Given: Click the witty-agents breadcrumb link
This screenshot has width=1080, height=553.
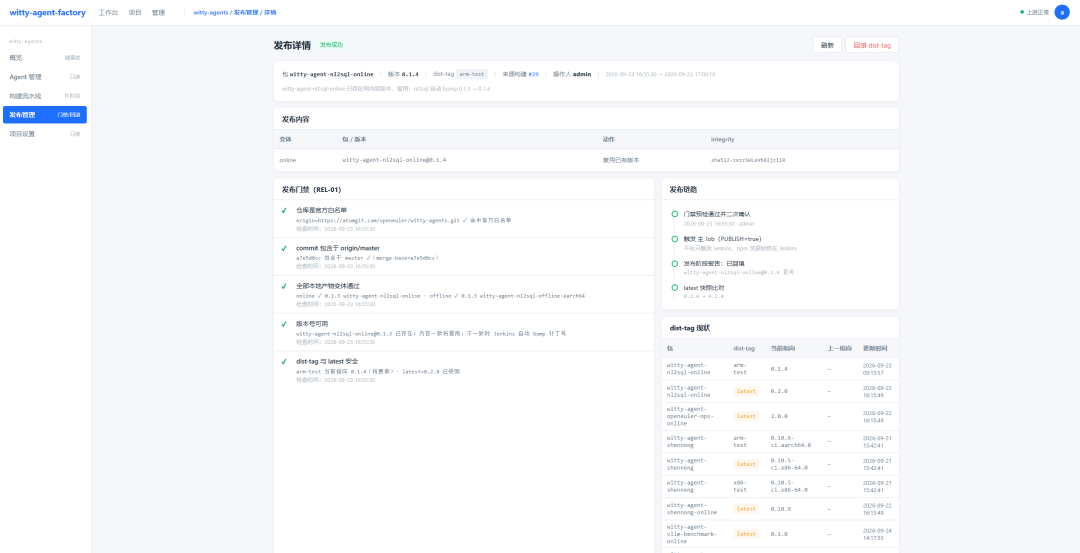Looking at the screenshot, I should coord(210,12).
